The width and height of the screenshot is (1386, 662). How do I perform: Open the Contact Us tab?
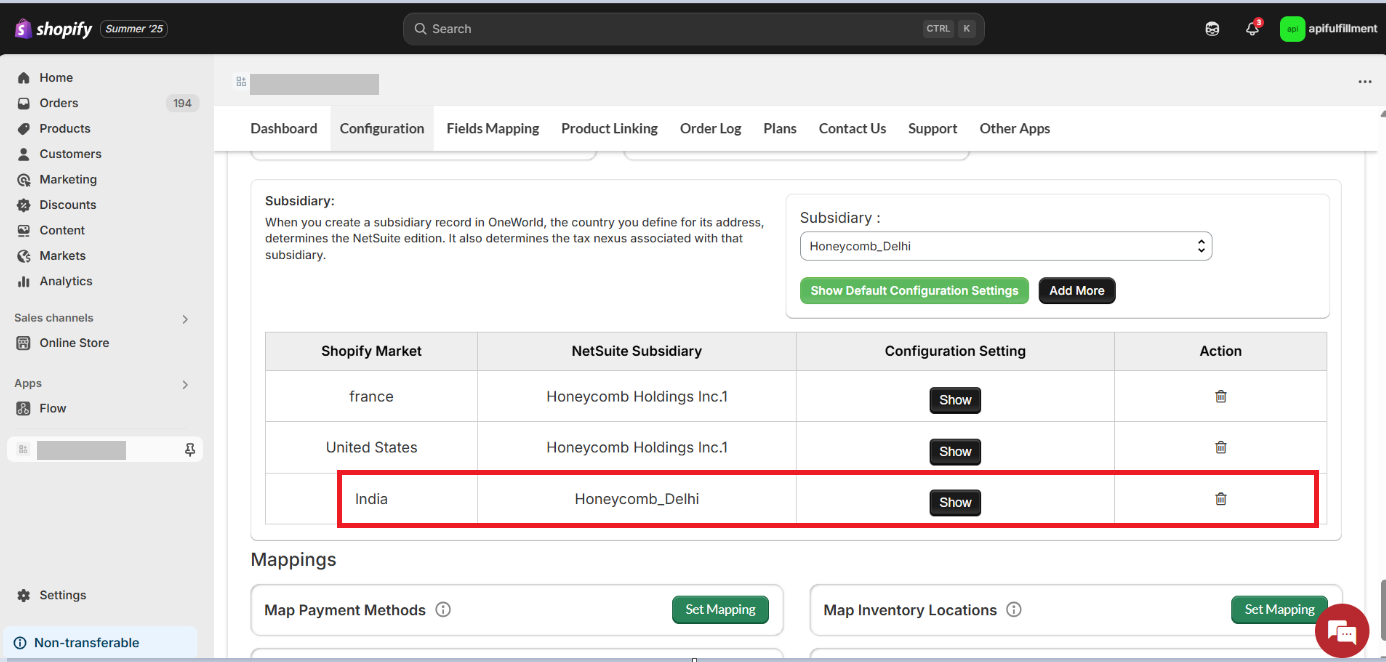852,128
